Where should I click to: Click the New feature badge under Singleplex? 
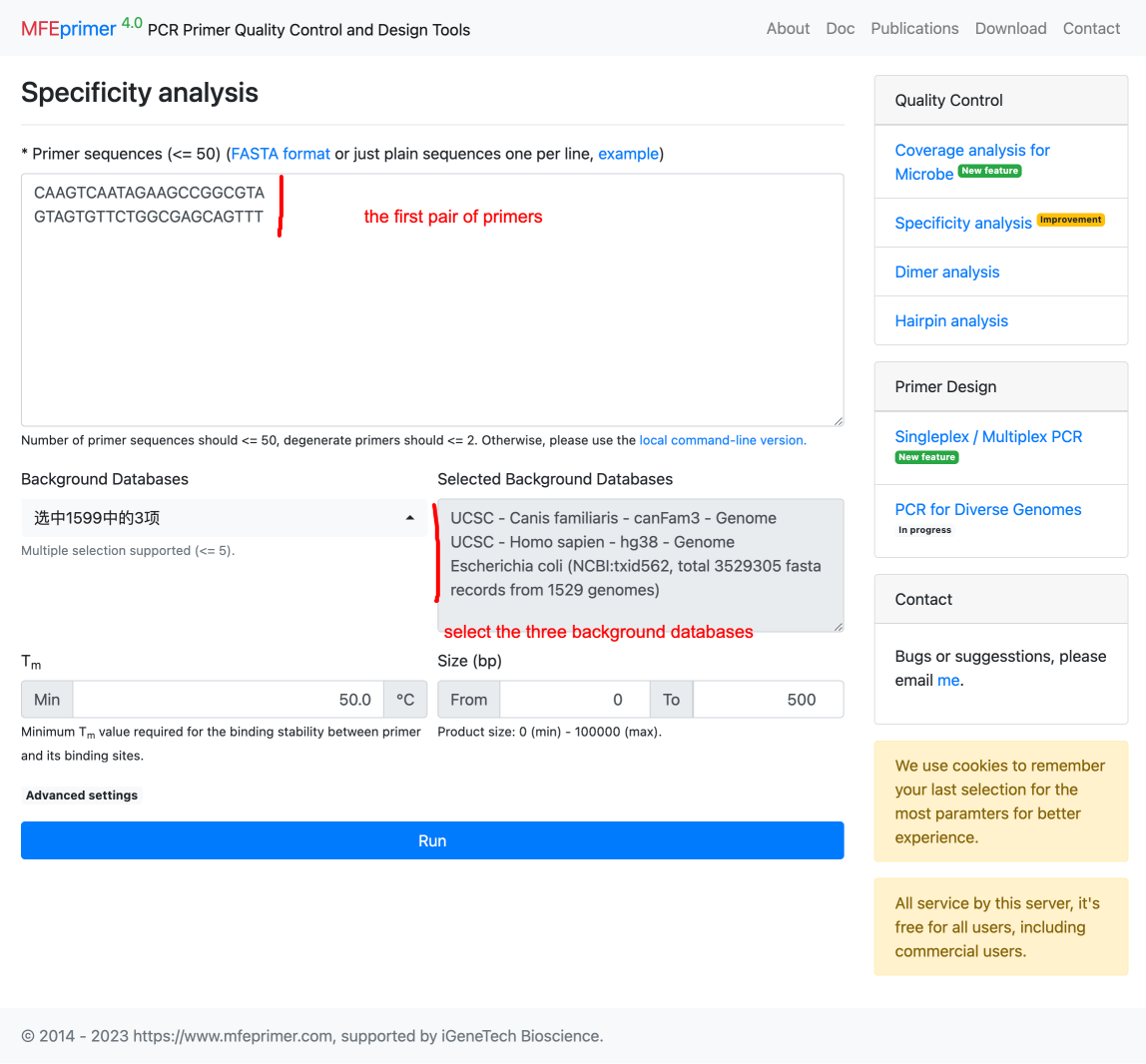pyautogui.click(x=926, y=457)
